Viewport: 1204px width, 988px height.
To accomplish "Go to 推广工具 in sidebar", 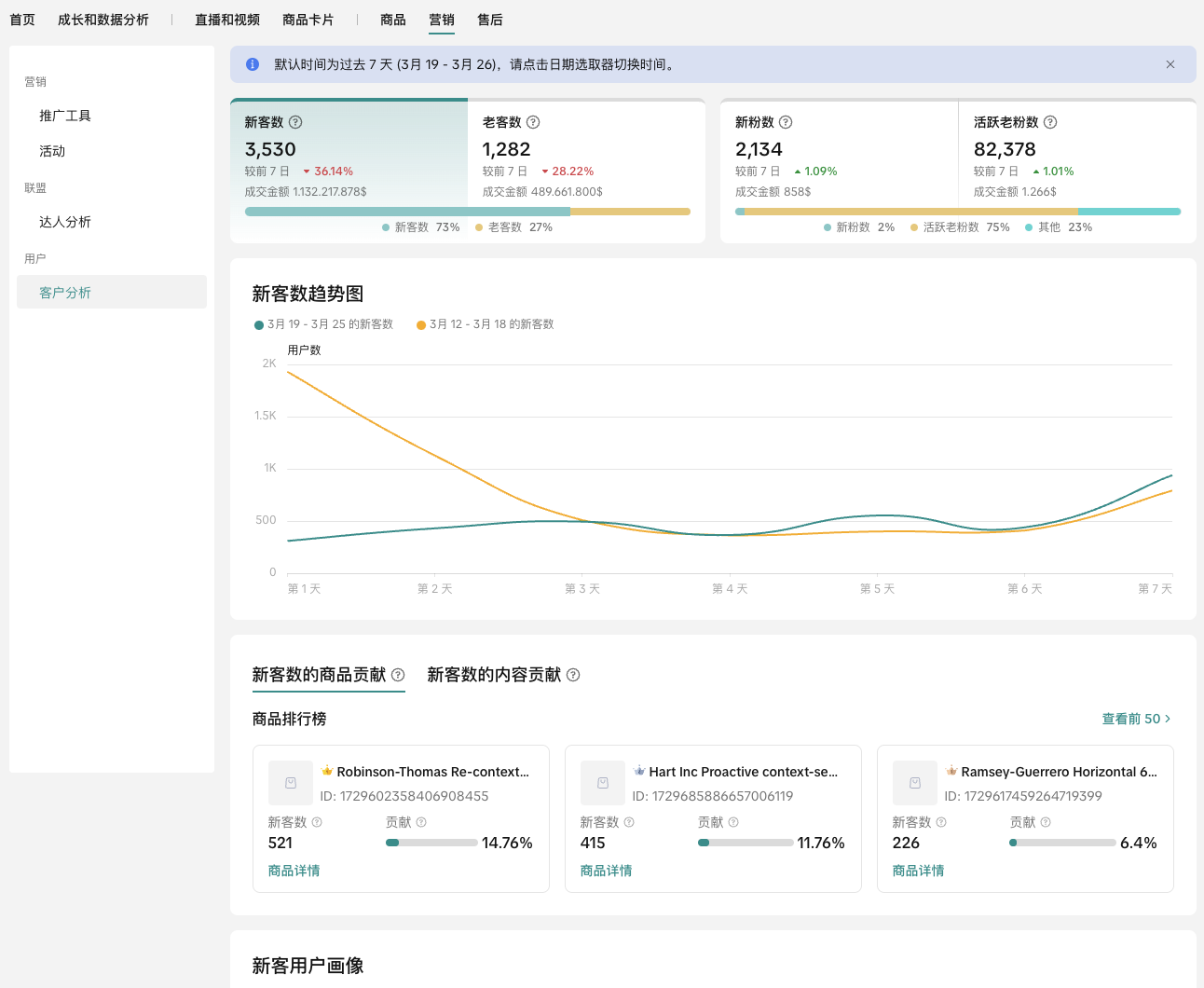I will pyautogui.click(x=65, y=116).
